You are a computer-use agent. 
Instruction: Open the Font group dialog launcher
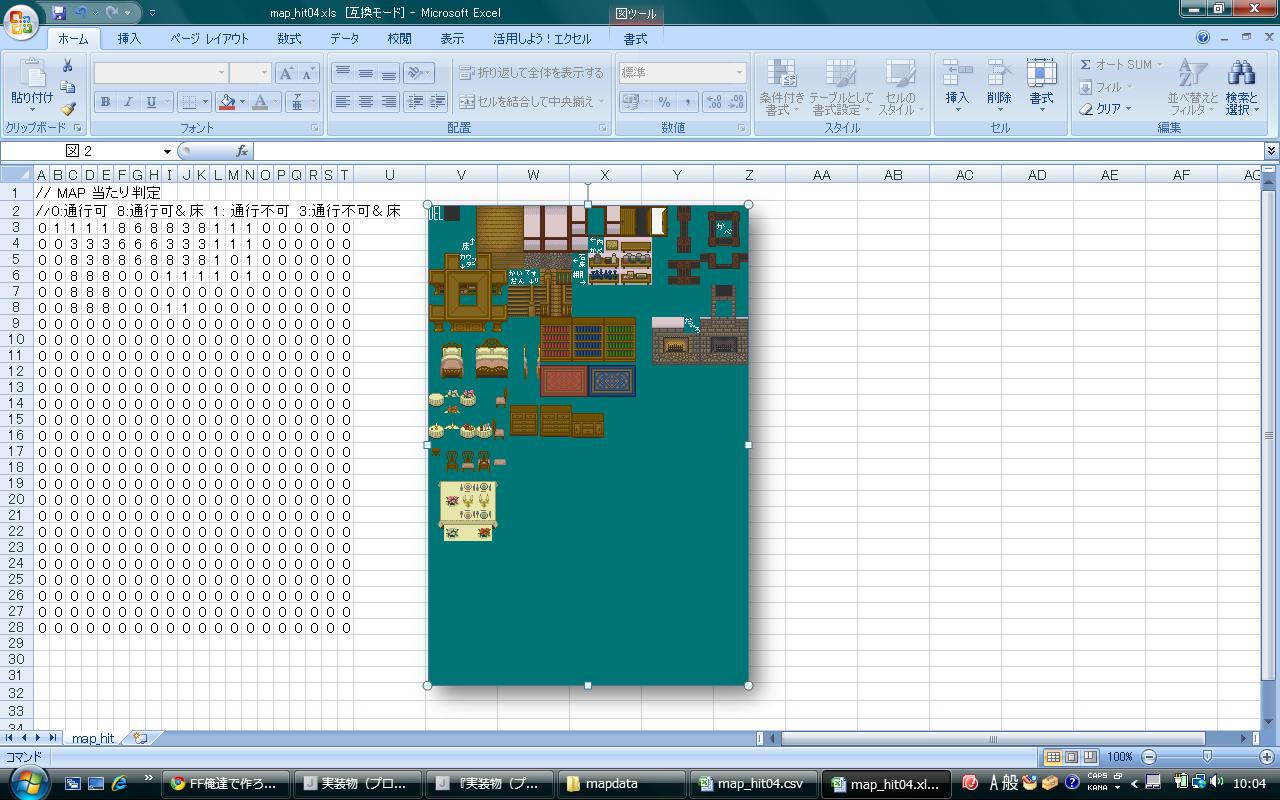pyautogui.click(x=315, y=129)
